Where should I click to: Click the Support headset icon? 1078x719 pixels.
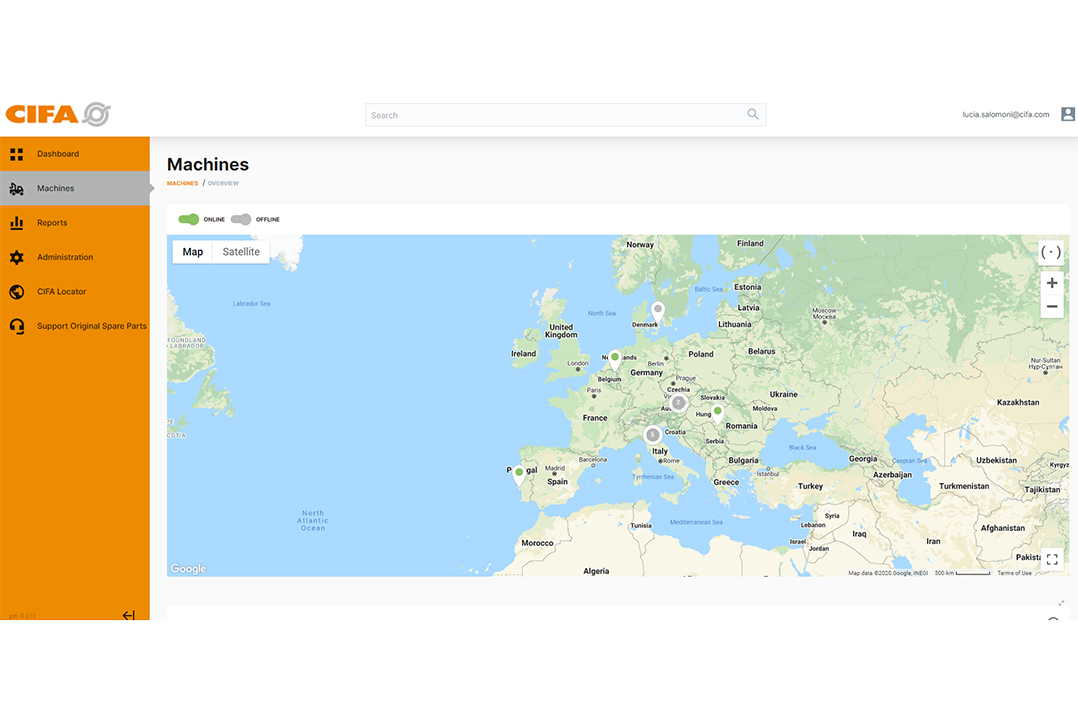tap(16, 327)
